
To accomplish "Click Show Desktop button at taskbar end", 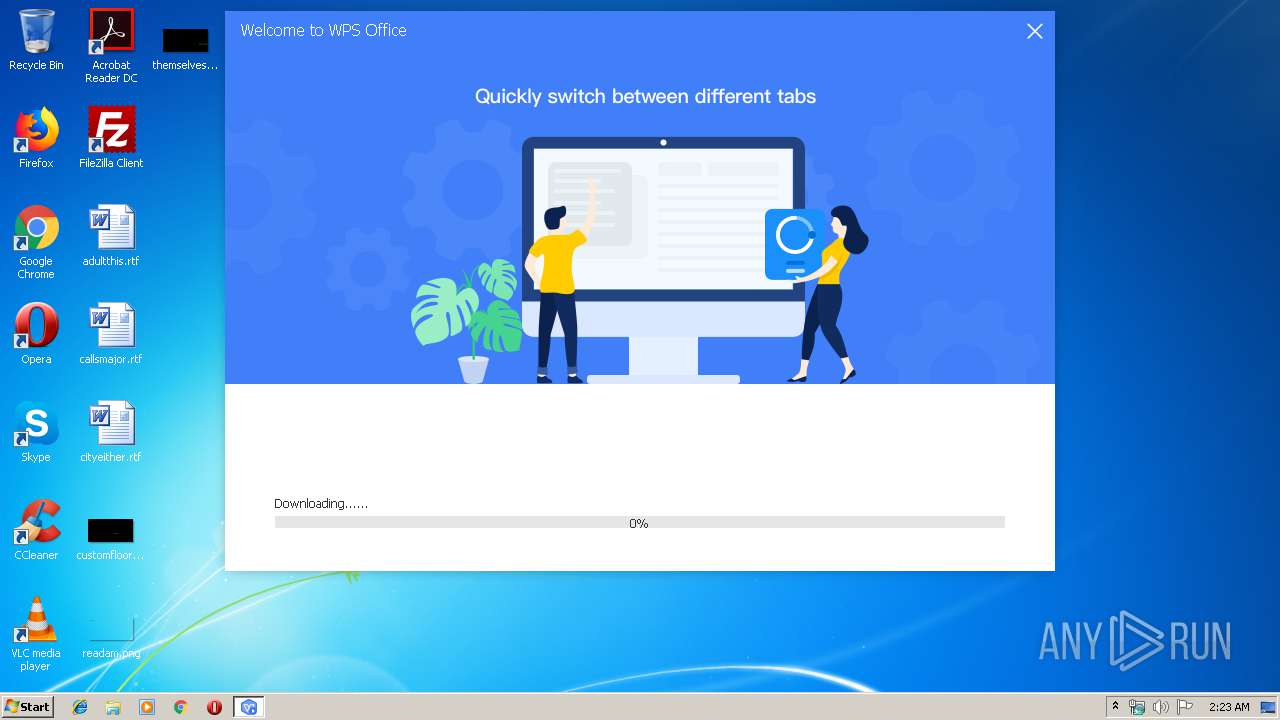I will tap(1269, 707).
